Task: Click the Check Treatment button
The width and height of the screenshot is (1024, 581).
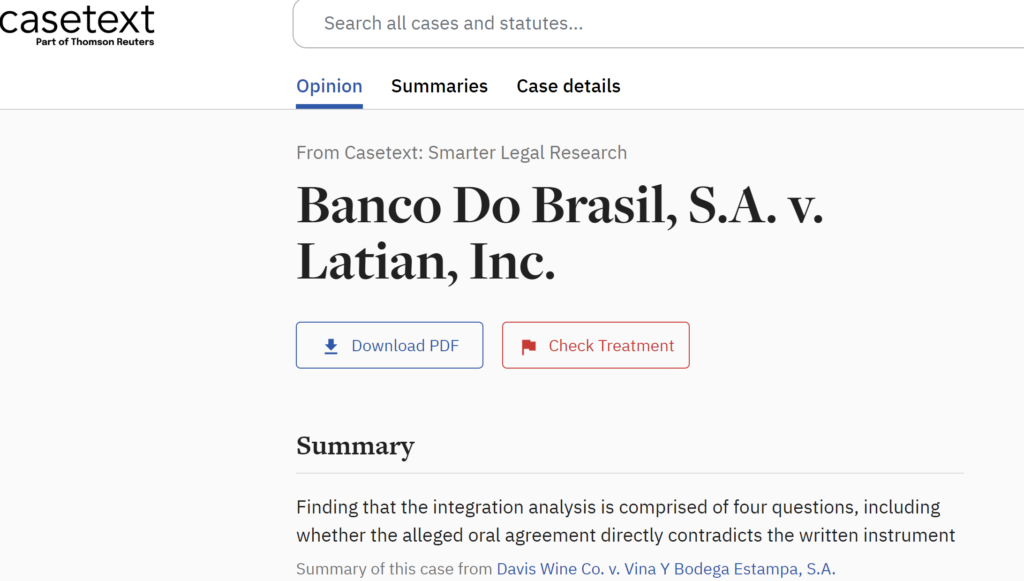Action: pyautogui.click(x=596, y=345)
